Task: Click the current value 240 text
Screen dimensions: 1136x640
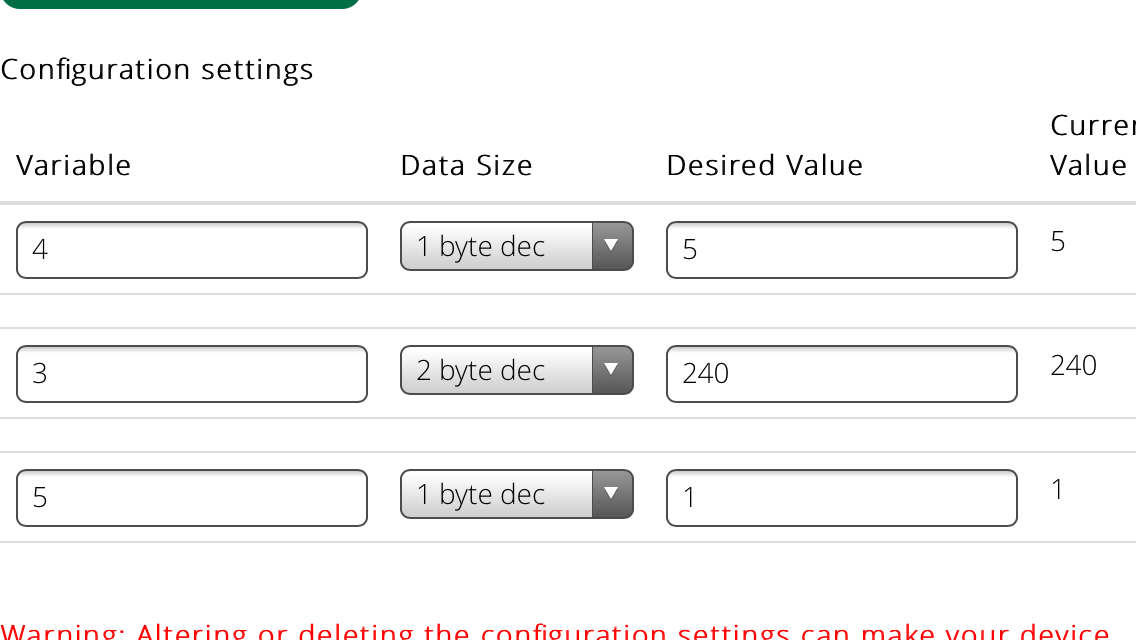Action: tap(1073, 365)
